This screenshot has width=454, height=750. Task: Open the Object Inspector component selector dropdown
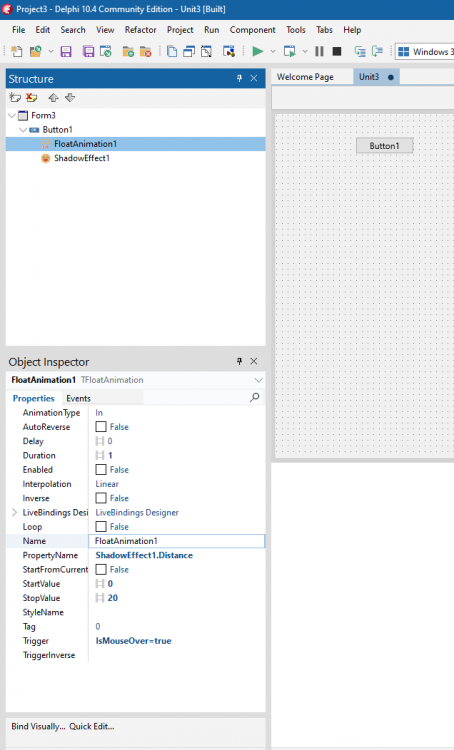[x=258, y=380]
